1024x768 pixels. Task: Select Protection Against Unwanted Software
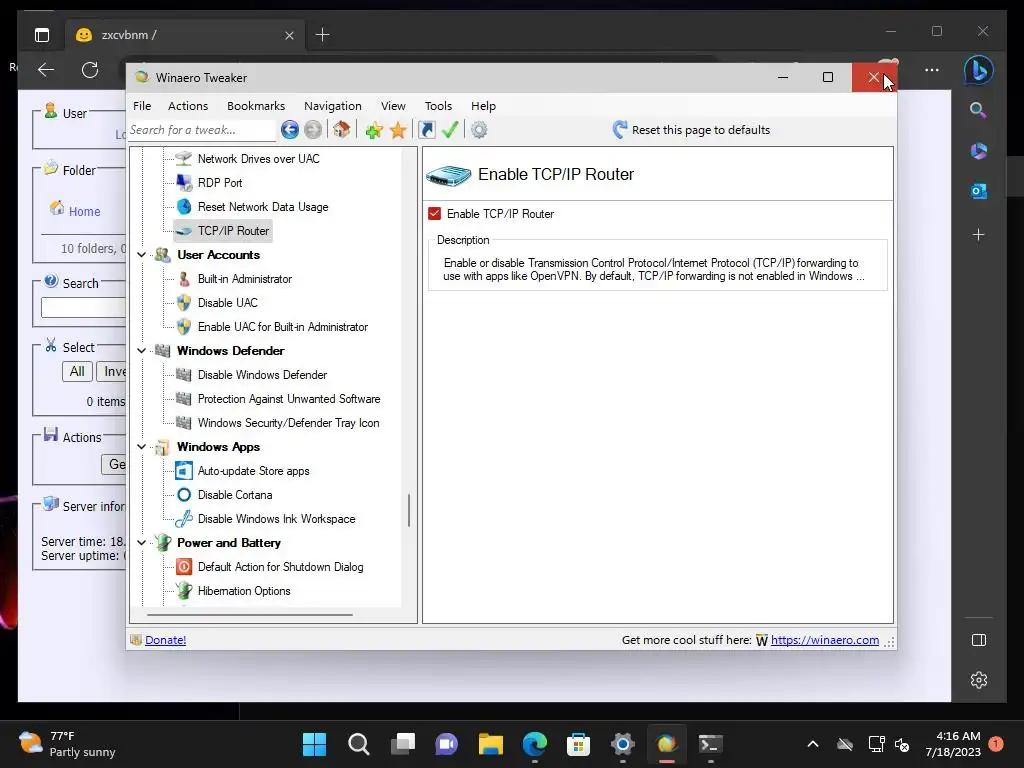pos(289,399)
